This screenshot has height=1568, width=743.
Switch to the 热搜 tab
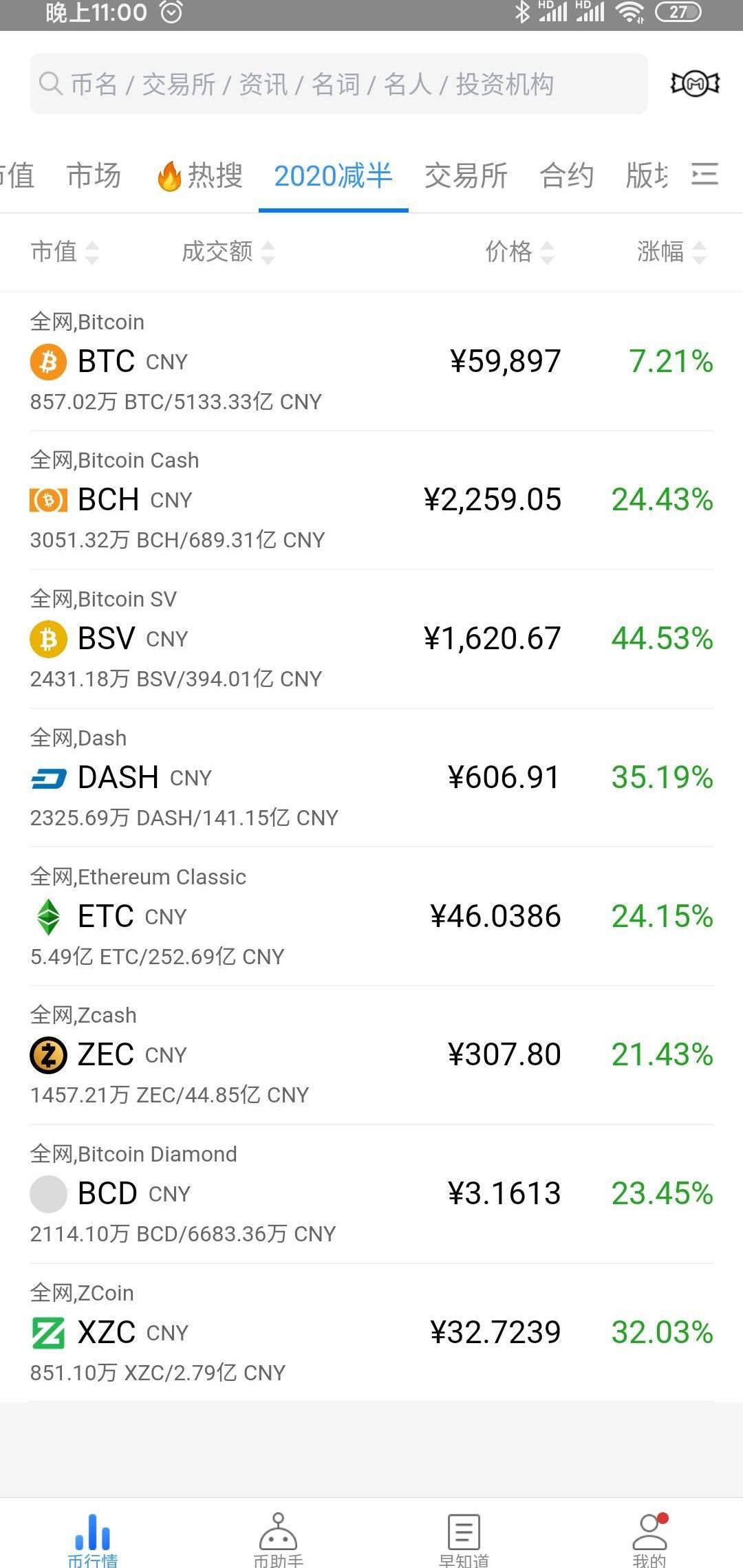pyautogui.click(x=200, y=175)
